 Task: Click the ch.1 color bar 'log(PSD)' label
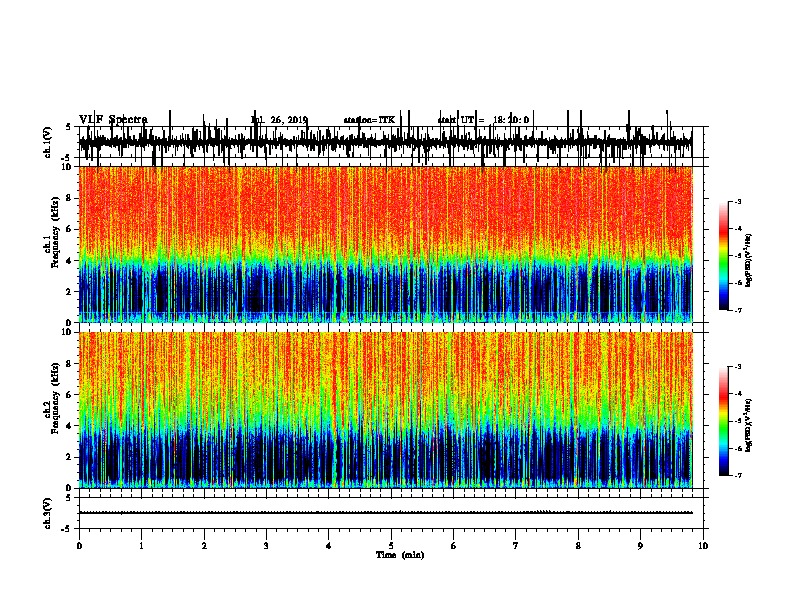[748, 261]
